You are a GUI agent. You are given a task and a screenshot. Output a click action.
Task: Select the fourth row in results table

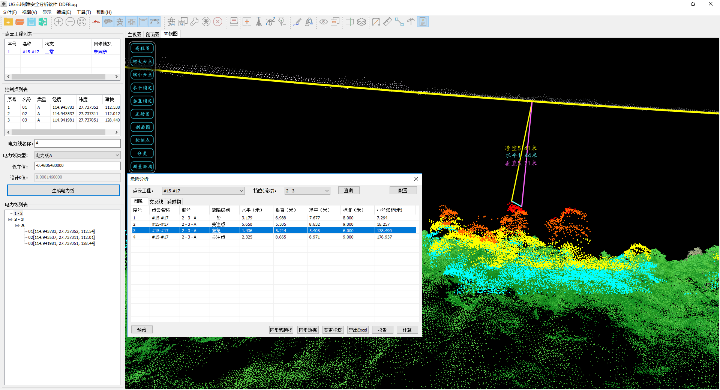(x=274, y=237)
